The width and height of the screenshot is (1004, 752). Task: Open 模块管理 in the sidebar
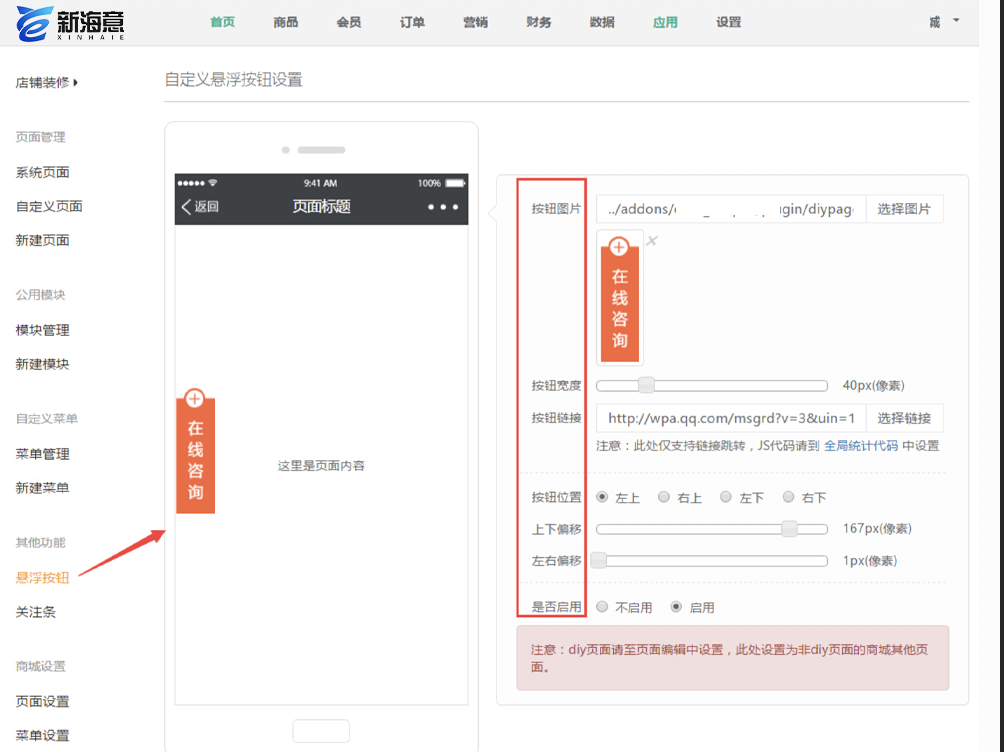[42, 330]
